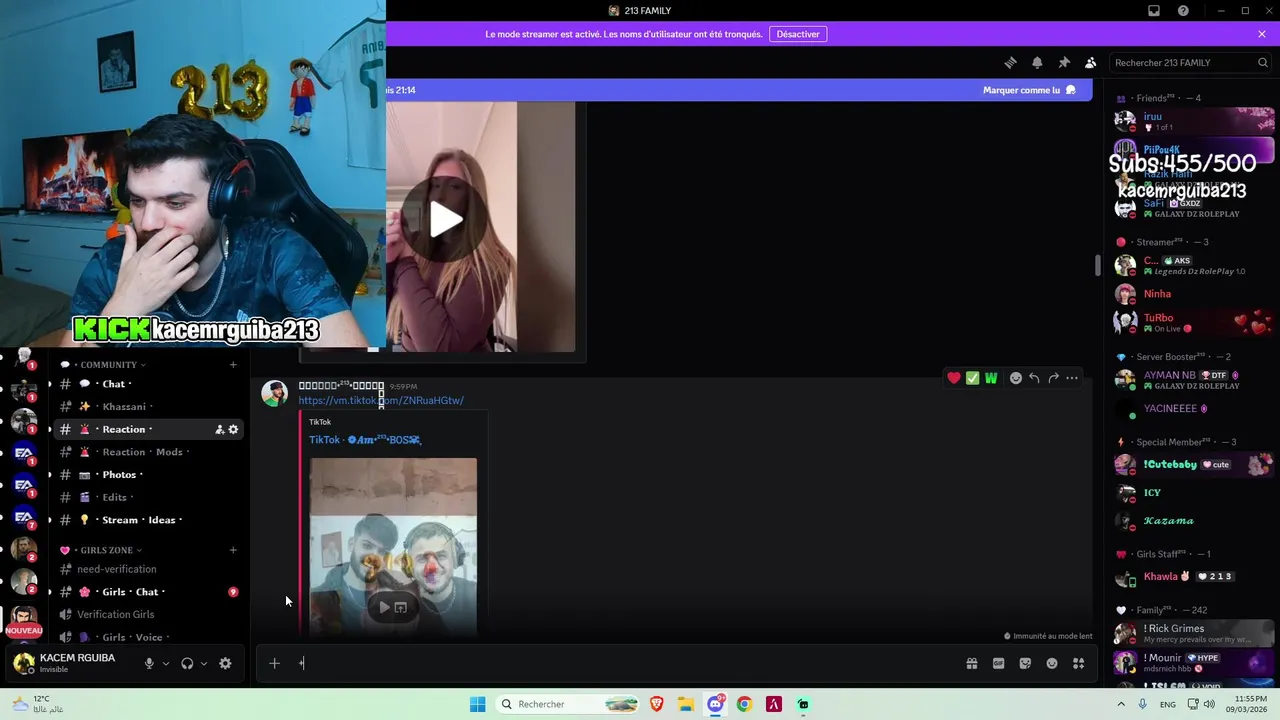The height and width of the screenshot is (720, 1280).
Task: Open the TikTok embed title link
Action: [x=364, y=440]
